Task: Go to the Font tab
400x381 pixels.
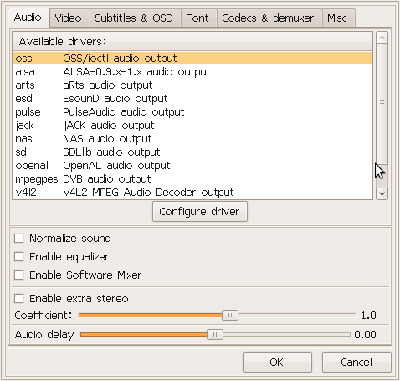Action: [x=199, y=18]
